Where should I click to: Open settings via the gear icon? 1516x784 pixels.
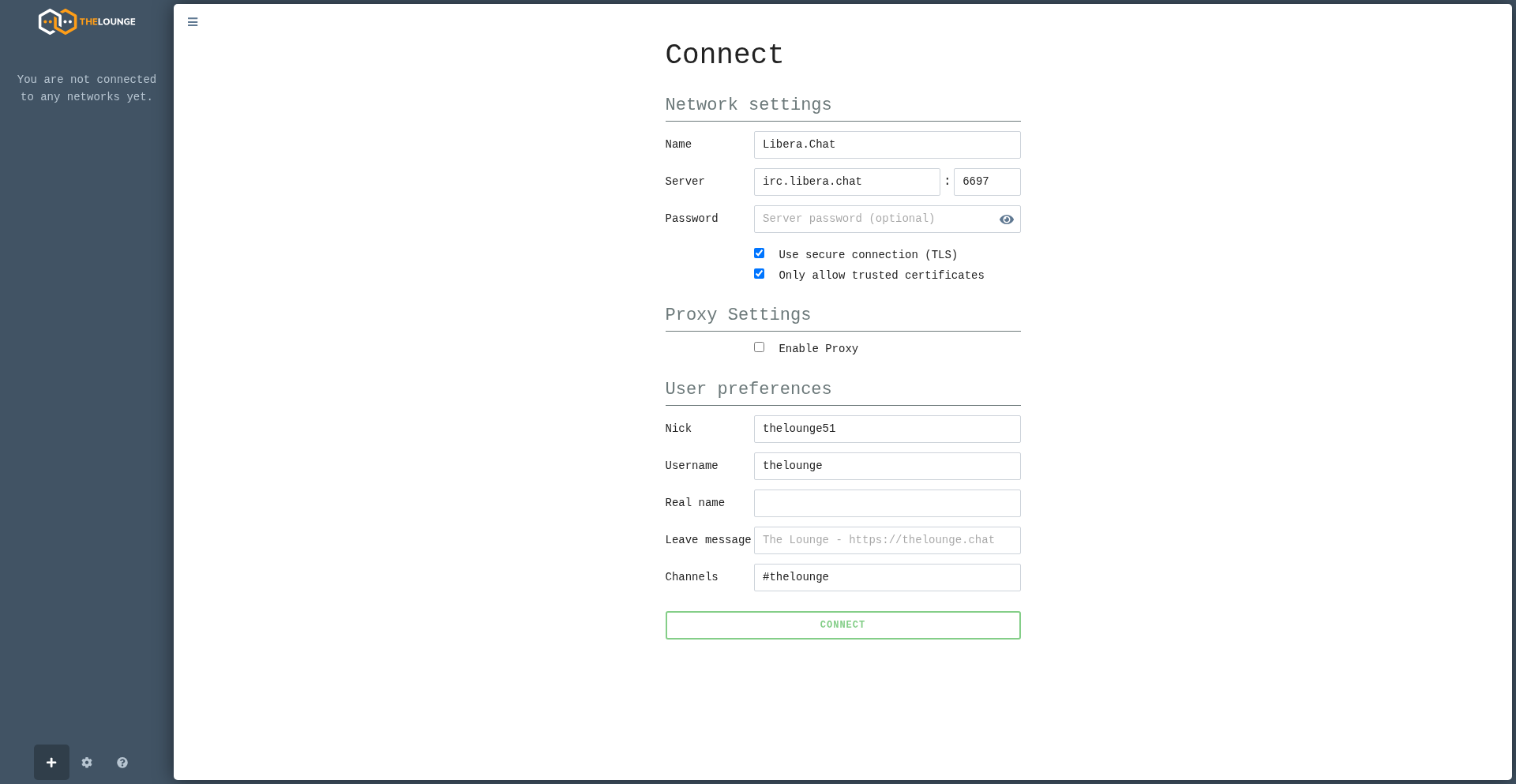tap(87, 763)
